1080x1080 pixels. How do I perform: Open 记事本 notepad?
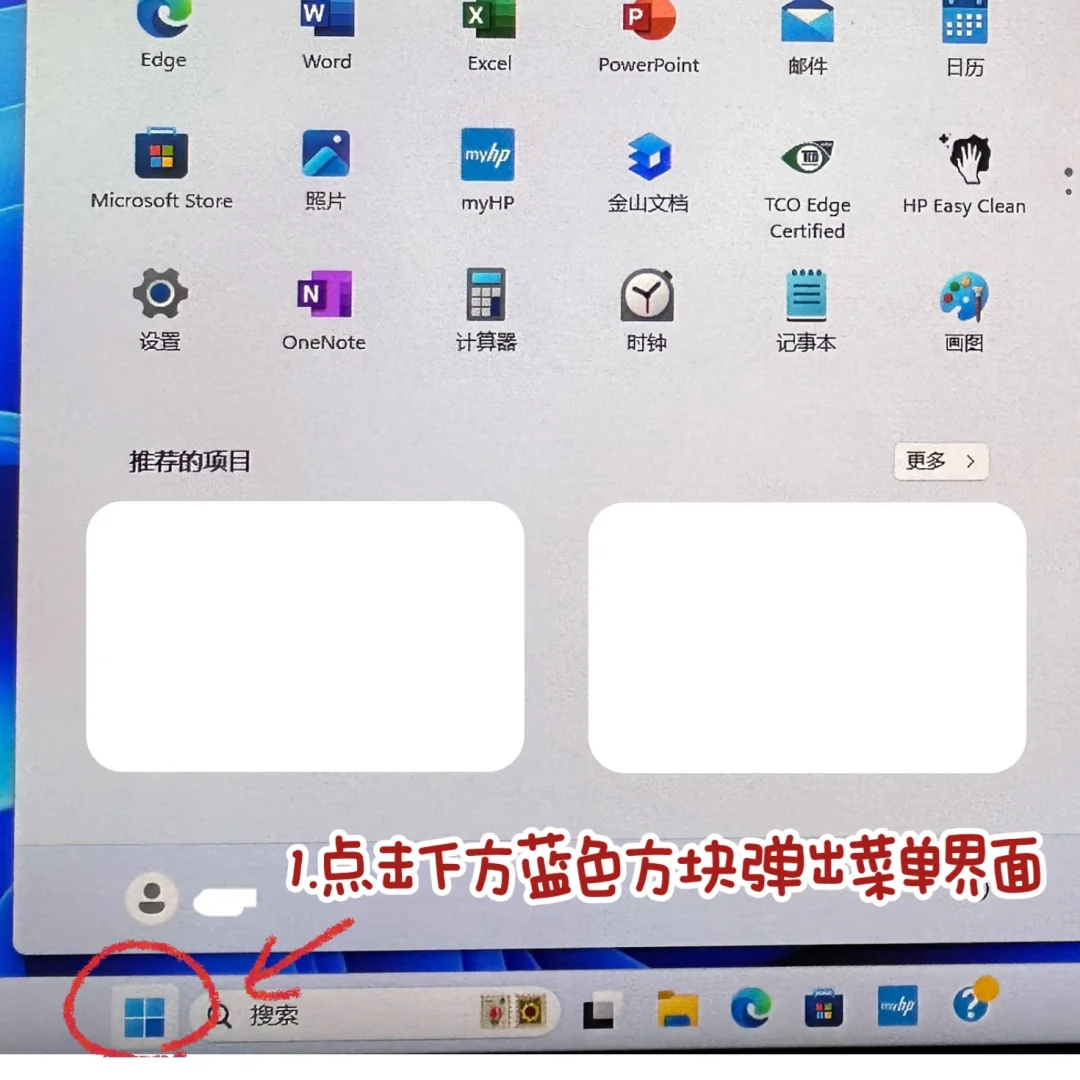[x=806, y=313]
